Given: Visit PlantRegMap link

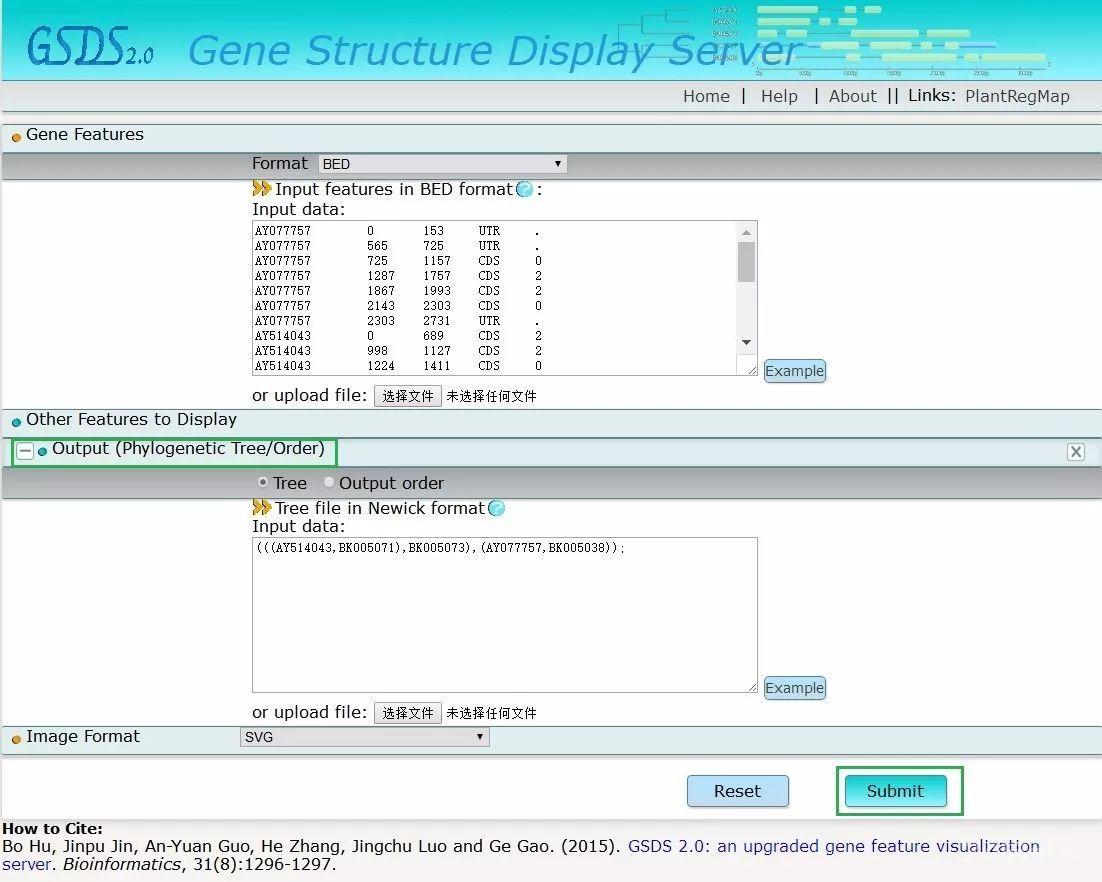Looking at the screenshot, I should click(x=1017, y=96).
